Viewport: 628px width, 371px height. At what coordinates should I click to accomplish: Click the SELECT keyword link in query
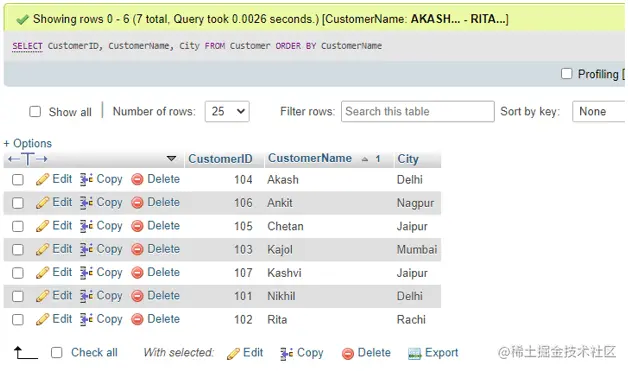pos(27,46)
